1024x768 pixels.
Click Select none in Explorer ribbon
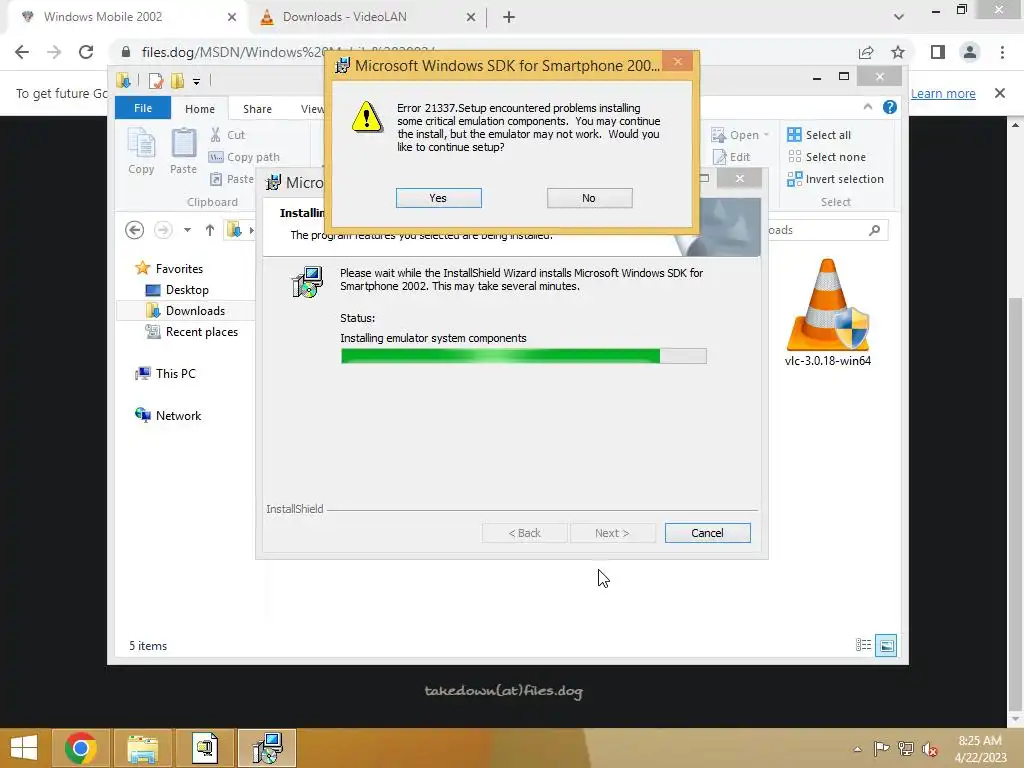click(x=827, y=157)
